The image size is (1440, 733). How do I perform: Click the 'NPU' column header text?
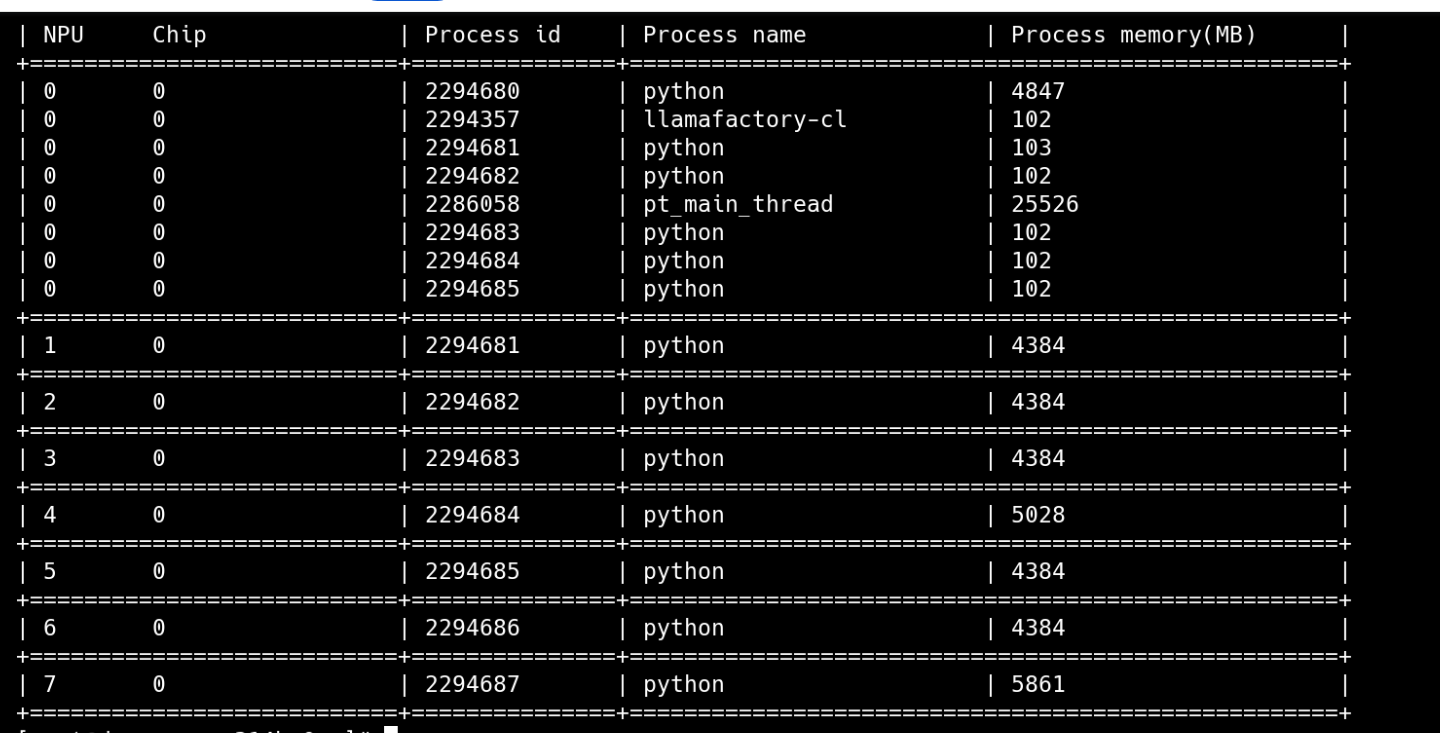63,35
